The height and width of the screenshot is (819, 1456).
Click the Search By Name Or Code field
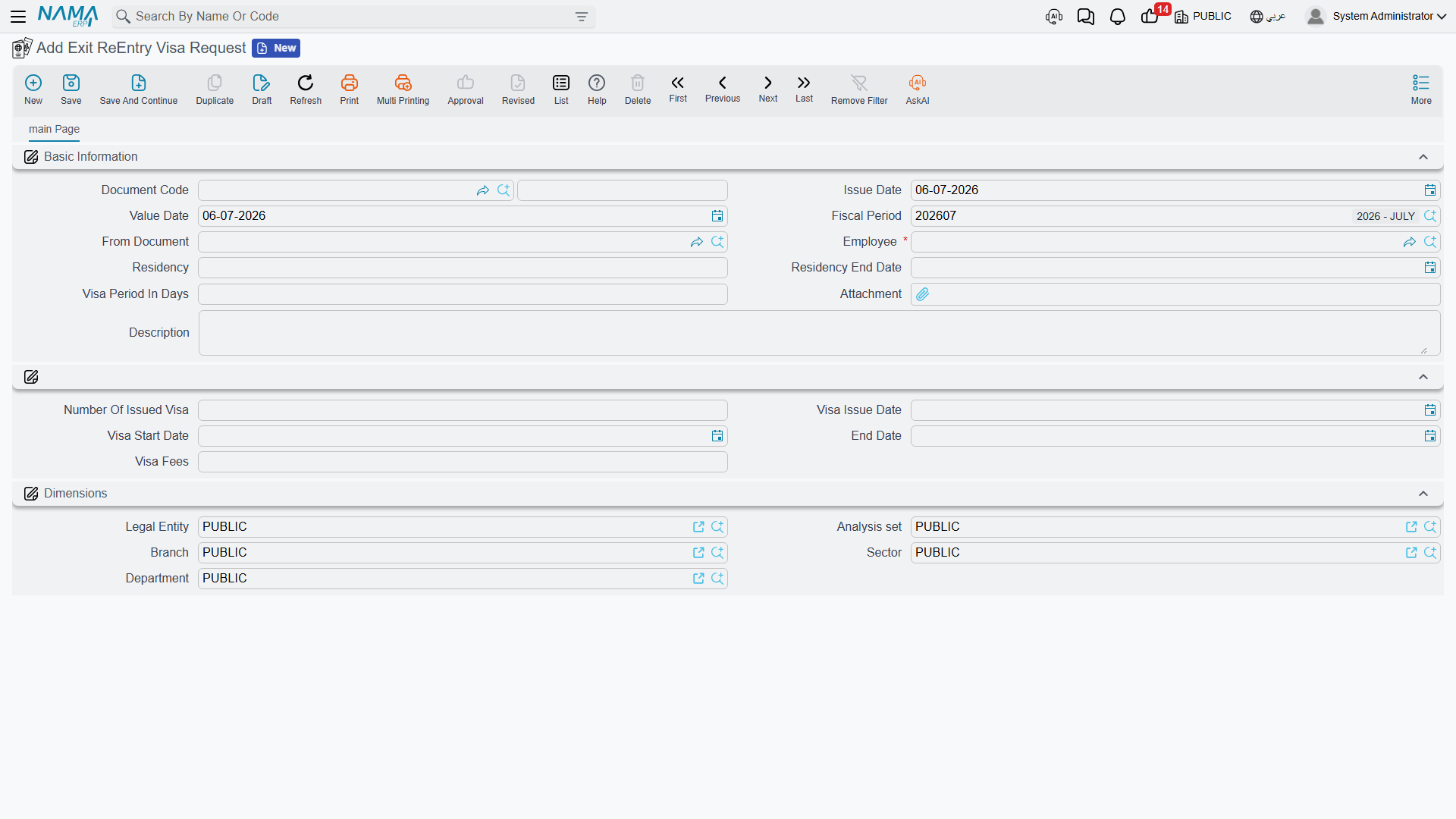[x=353, y=17]
